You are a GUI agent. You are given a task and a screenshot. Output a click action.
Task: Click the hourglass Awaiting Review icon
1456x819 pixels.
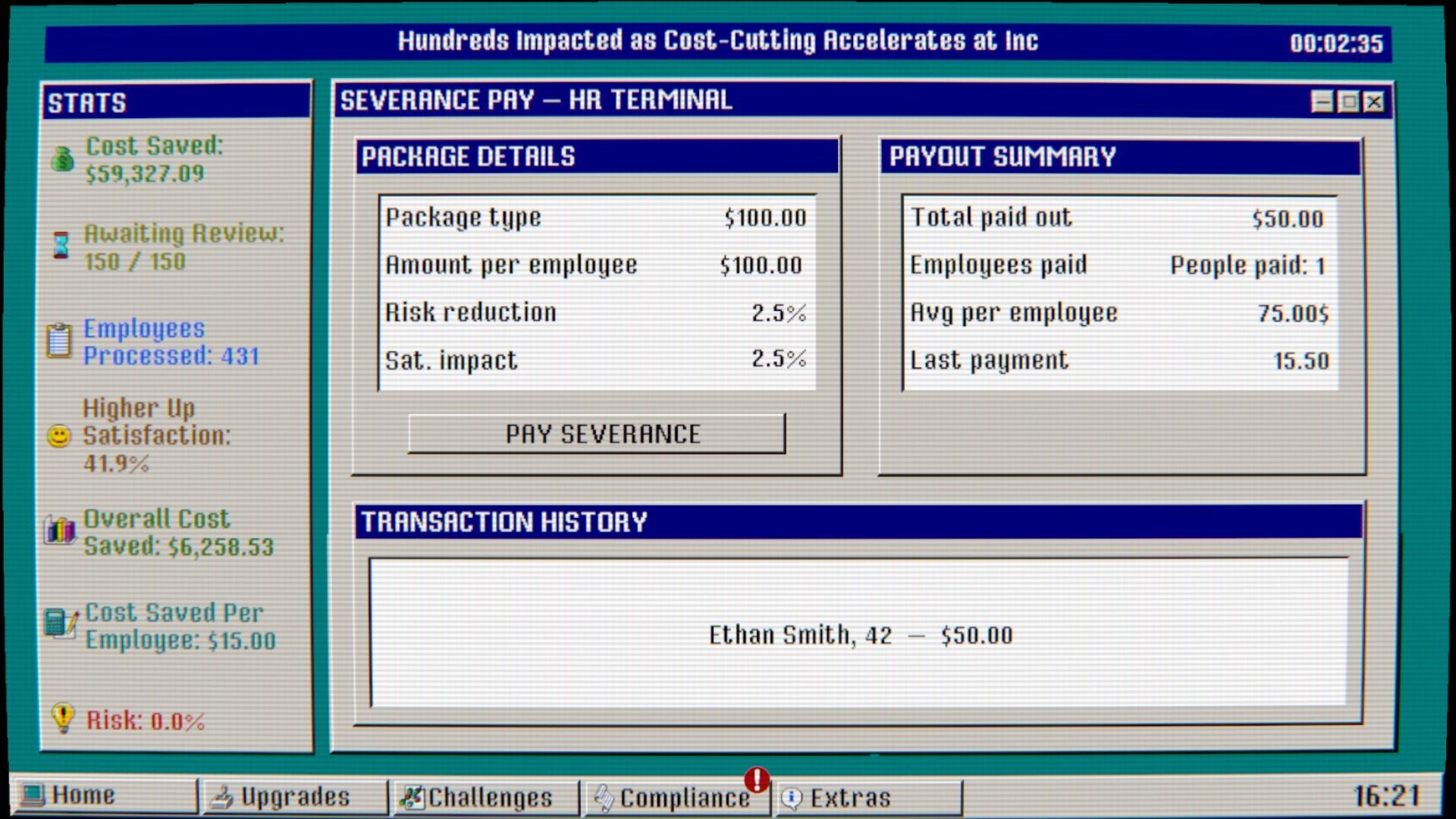(61, 246)
